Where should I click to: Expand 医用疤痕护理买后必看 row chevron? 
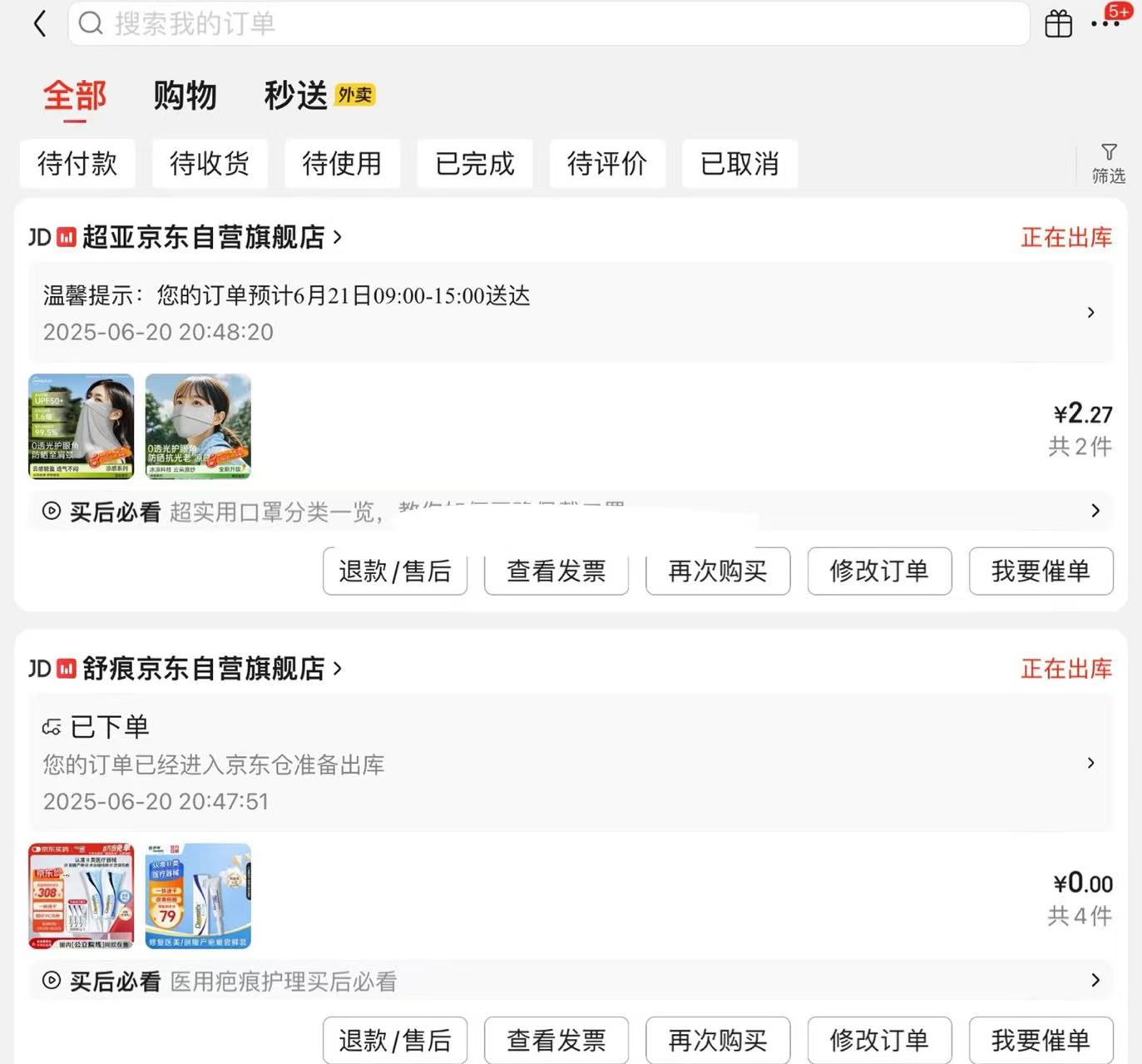click(1095, 980)
